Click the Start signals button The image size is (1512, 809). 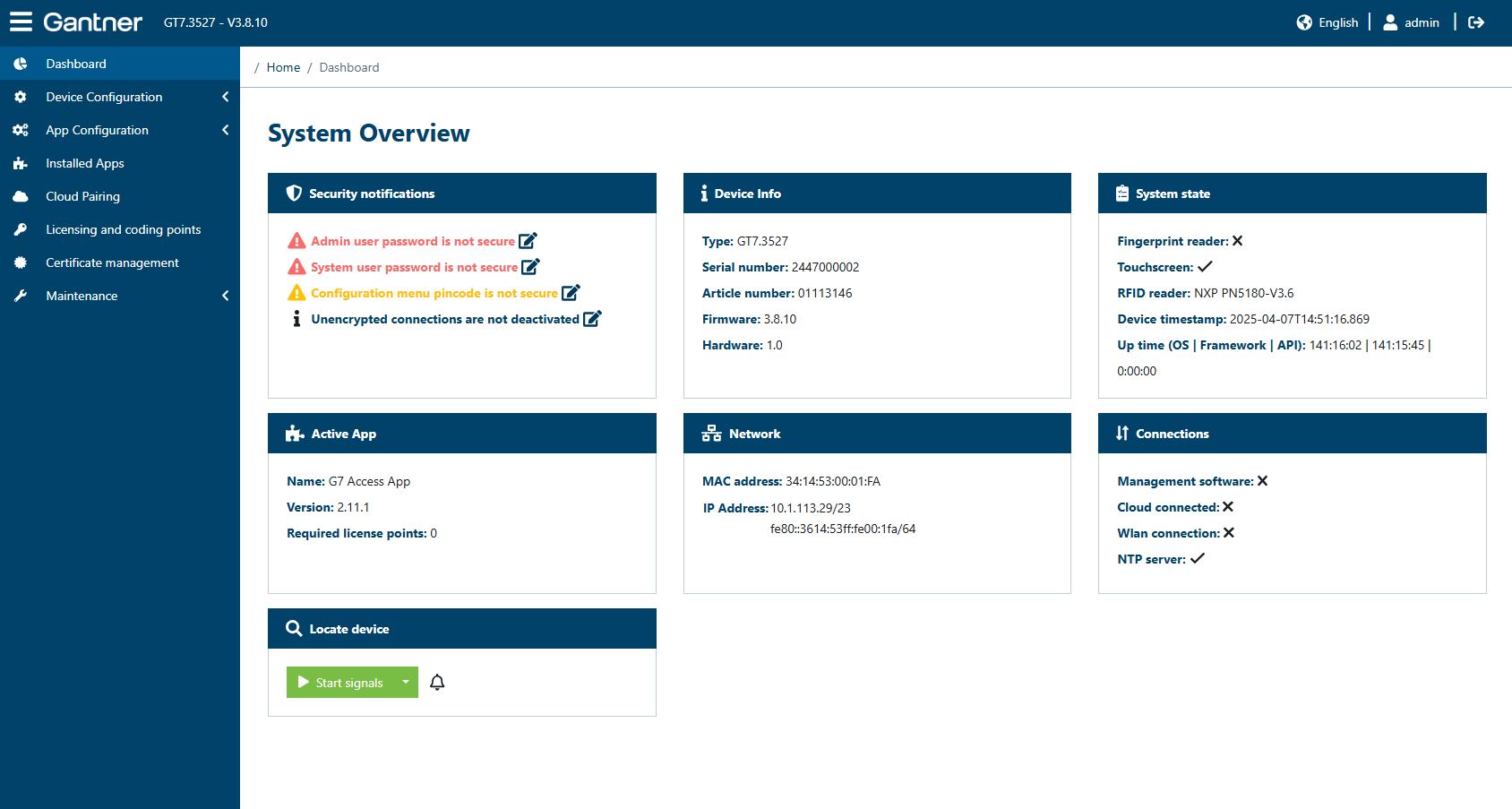(340, 683)
